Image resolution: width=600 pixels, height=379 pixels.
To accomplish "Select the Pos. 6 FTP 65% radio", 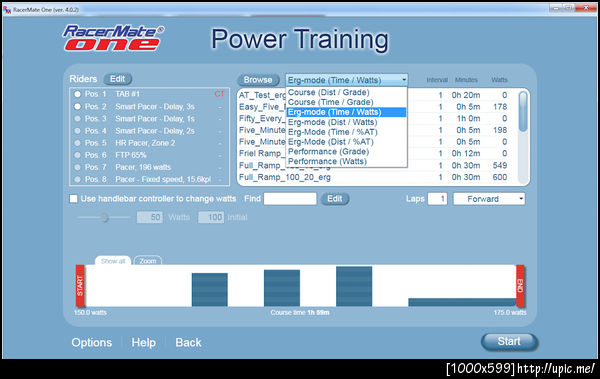I will click(x=78, y=155).
